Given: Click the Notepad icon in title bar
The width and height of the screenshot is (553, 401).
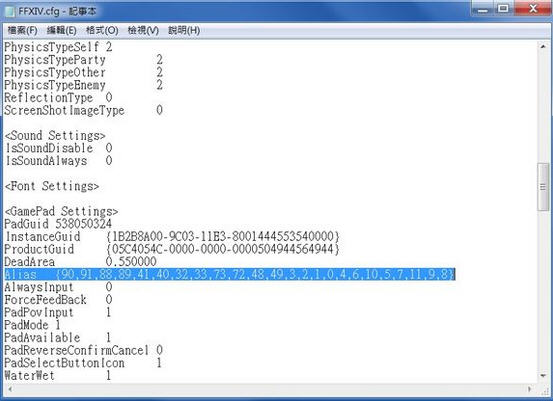Looking at the screenshot, I should (x=10, y=11).
